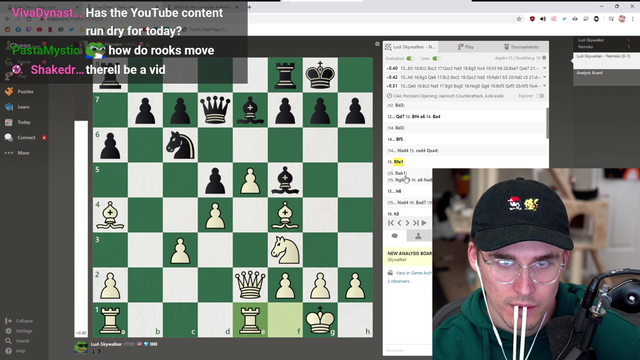Click Lud-Skywalker username below the board
The image size is (640, 360).
[106, 344]
